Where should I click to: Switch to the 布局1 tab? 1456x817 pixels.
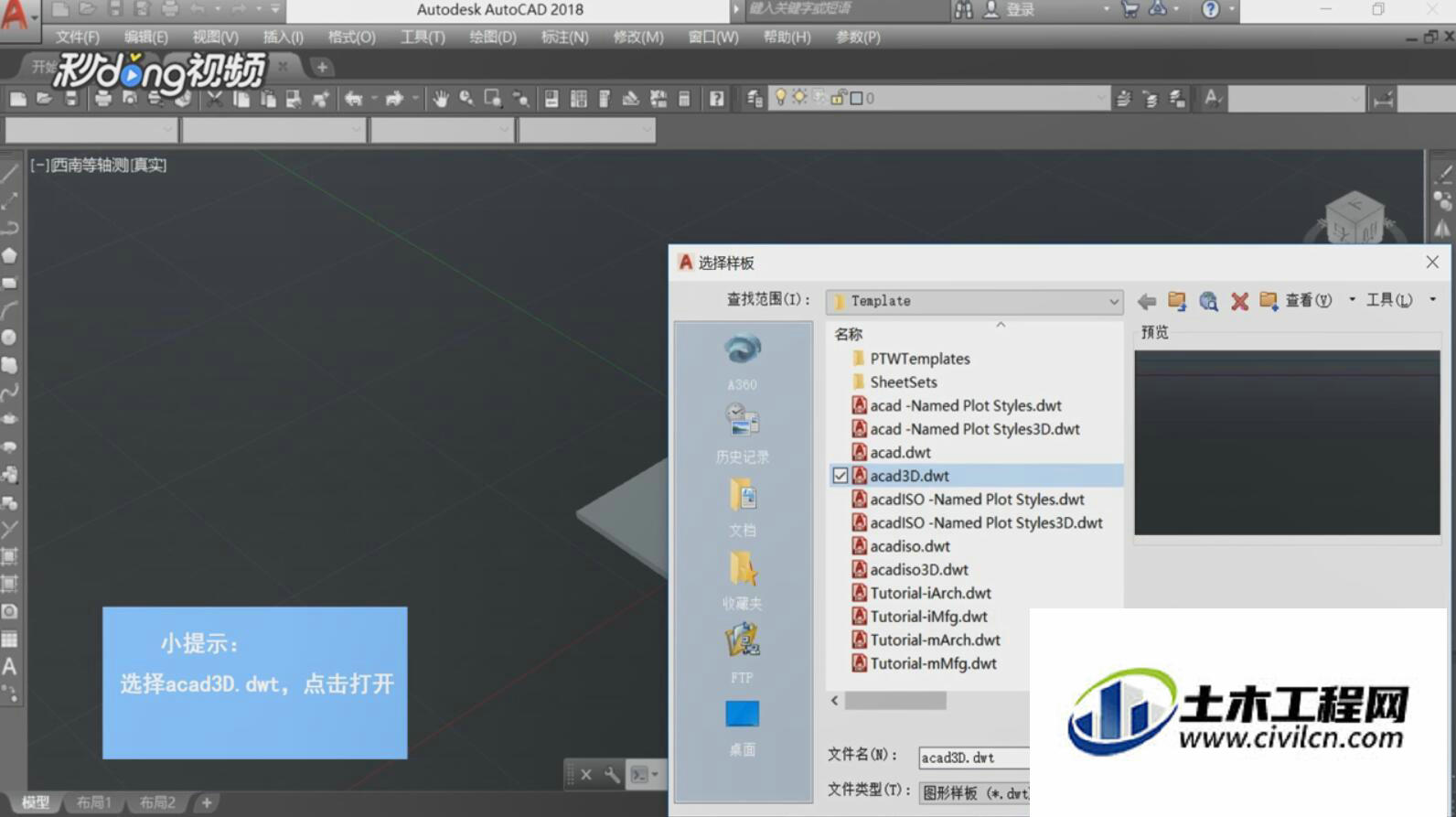tap(93, 802)
